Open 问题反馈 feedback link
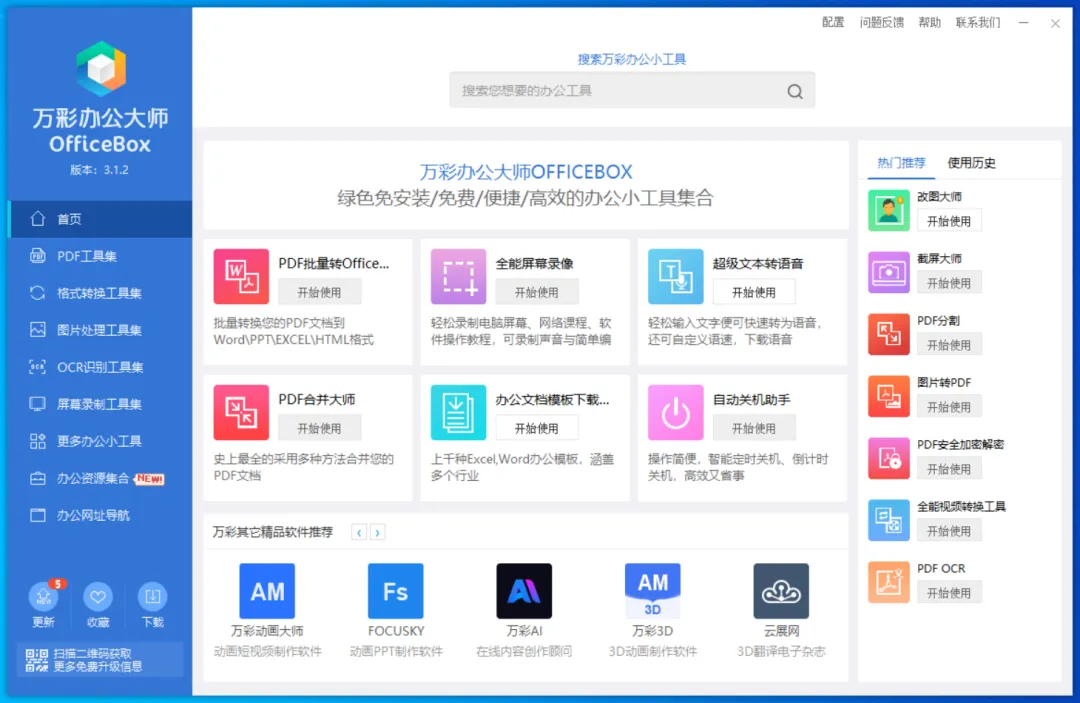The width and height of the screenshot is (1080, 703). point(882,22)
